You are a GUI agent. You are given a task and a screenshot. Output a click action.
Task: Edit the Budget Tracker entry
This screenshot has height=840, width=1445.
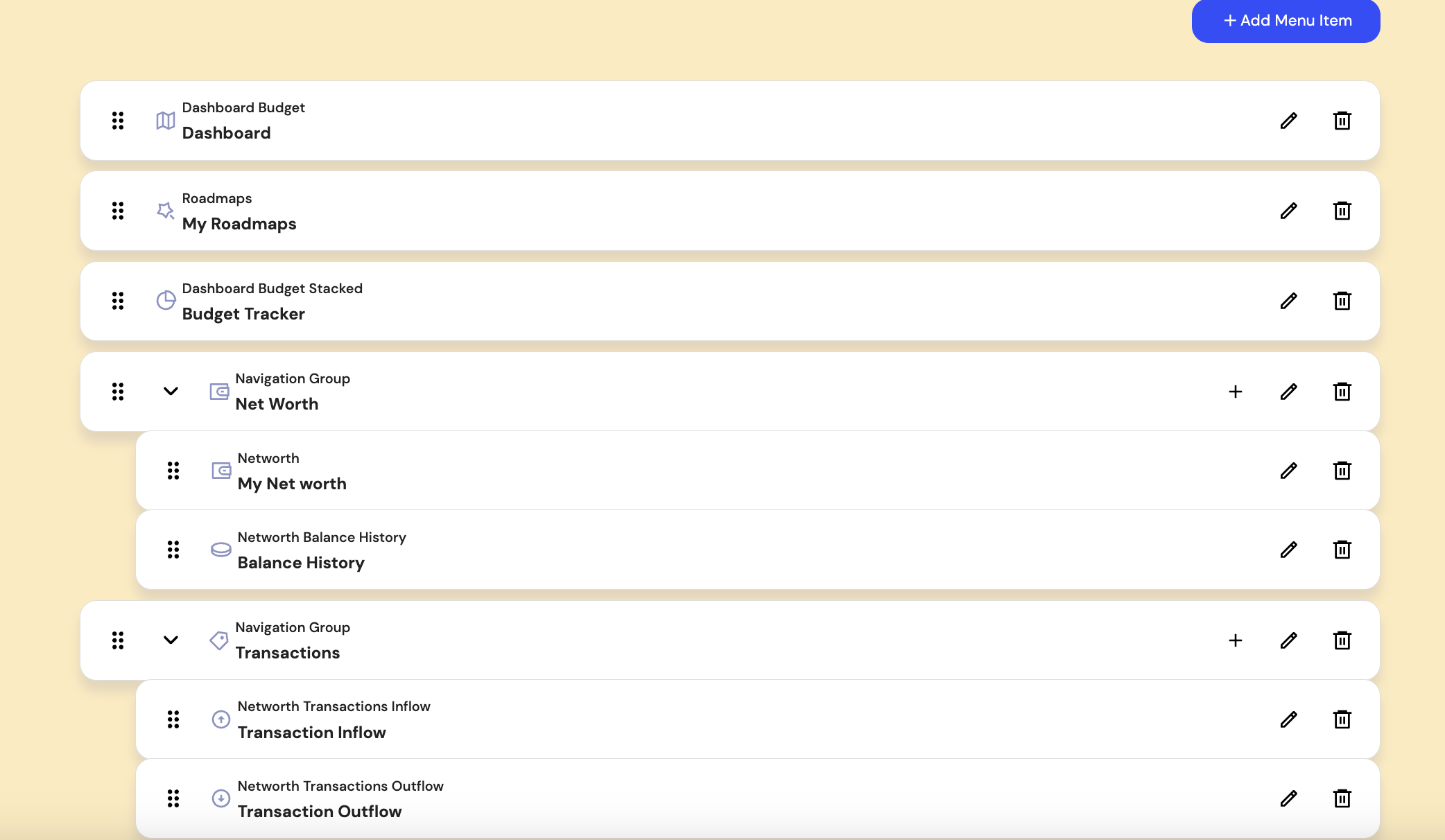pos(1288,301)
